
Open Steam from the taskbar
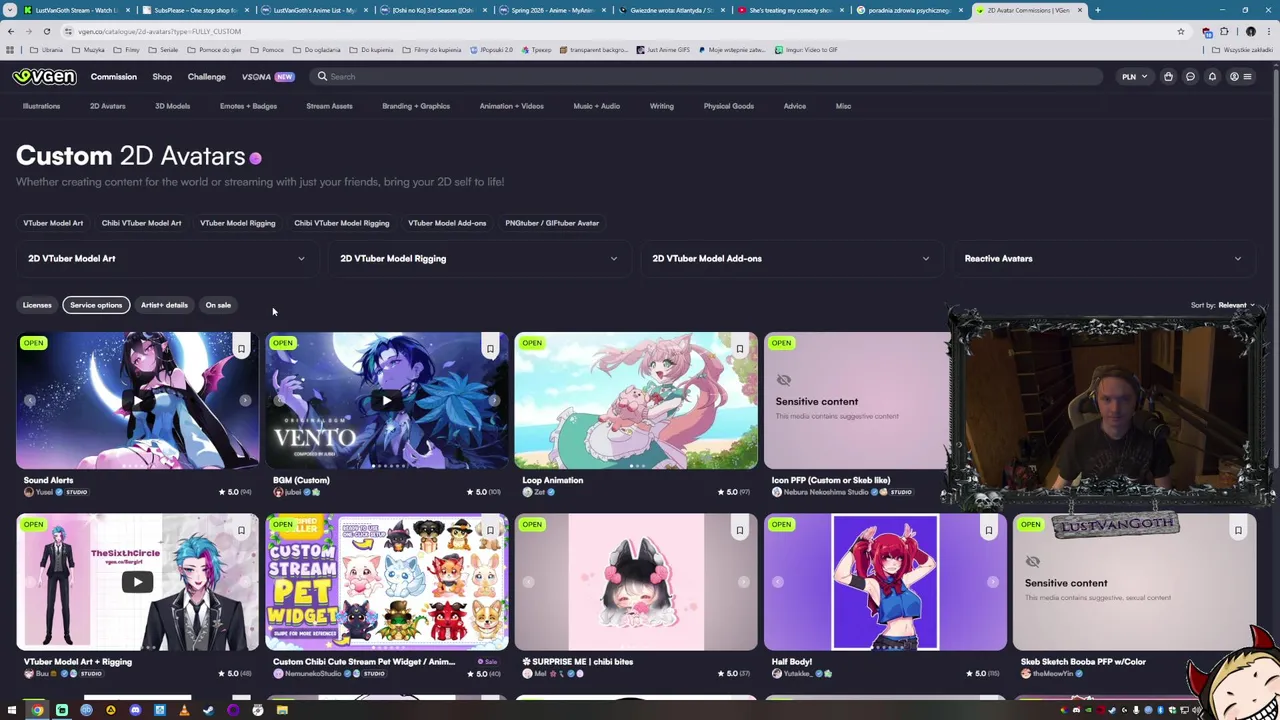pyautogui.click(x=208, y=710)
